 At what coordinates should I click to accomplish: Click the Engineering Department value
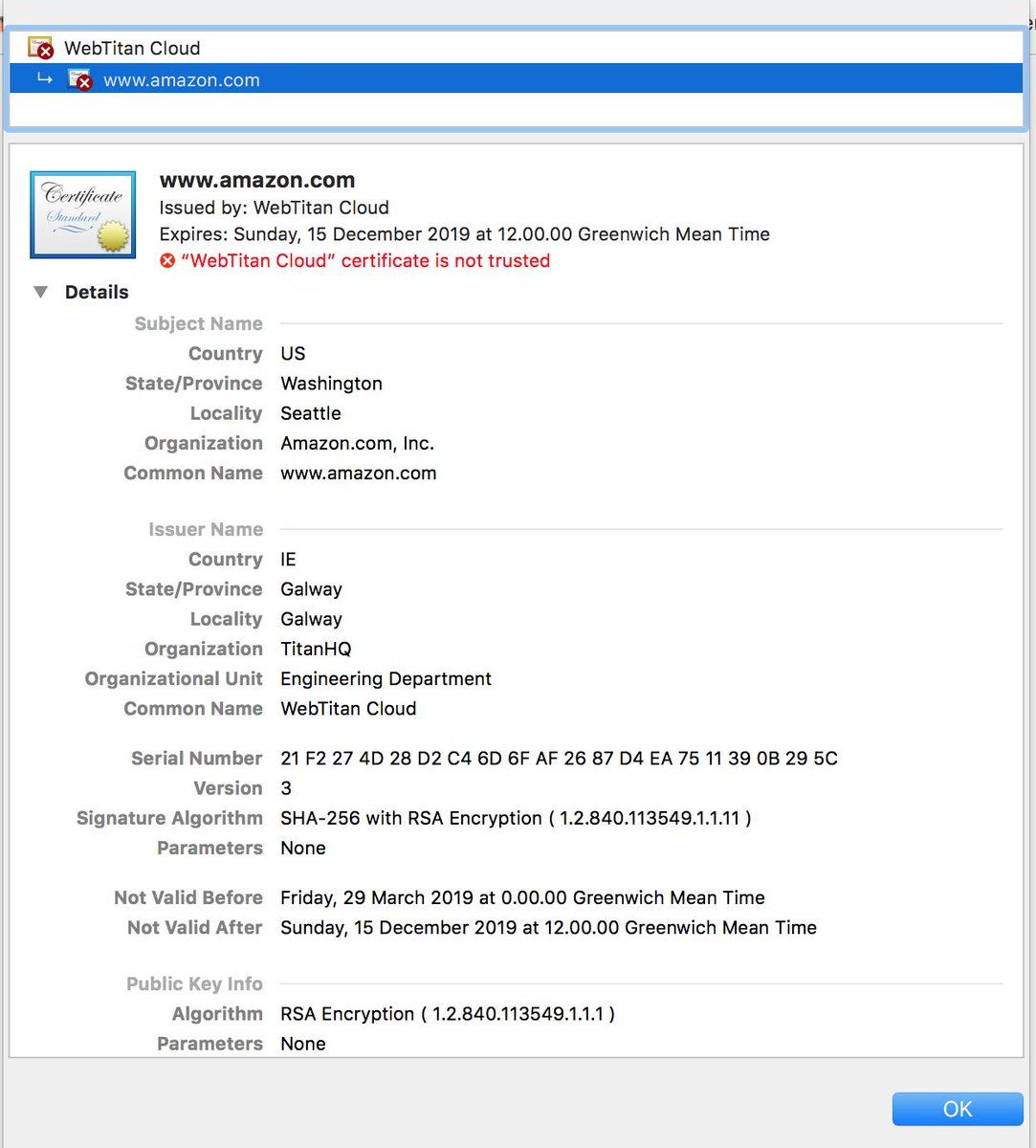386,678
